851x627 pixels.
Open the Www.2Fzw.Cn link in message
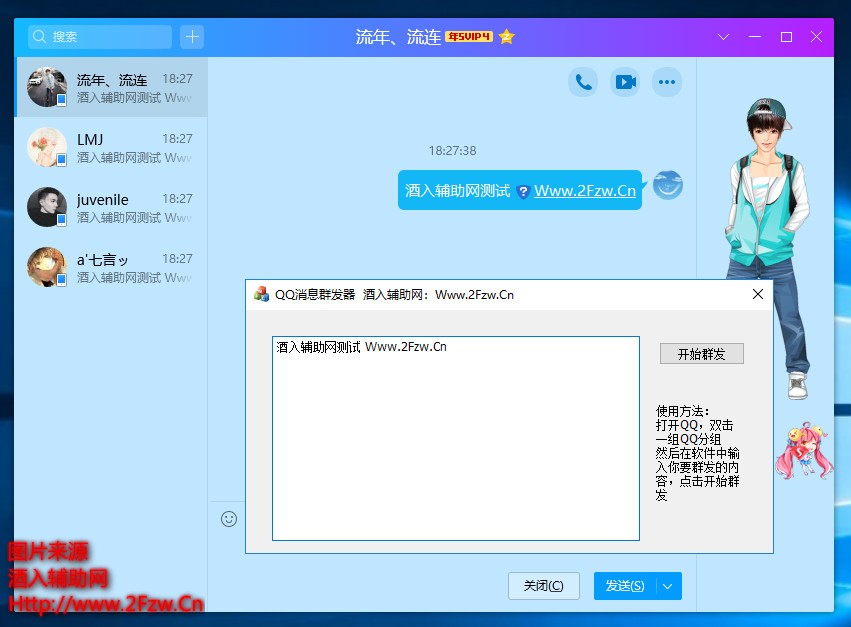[x=585, y=191]
